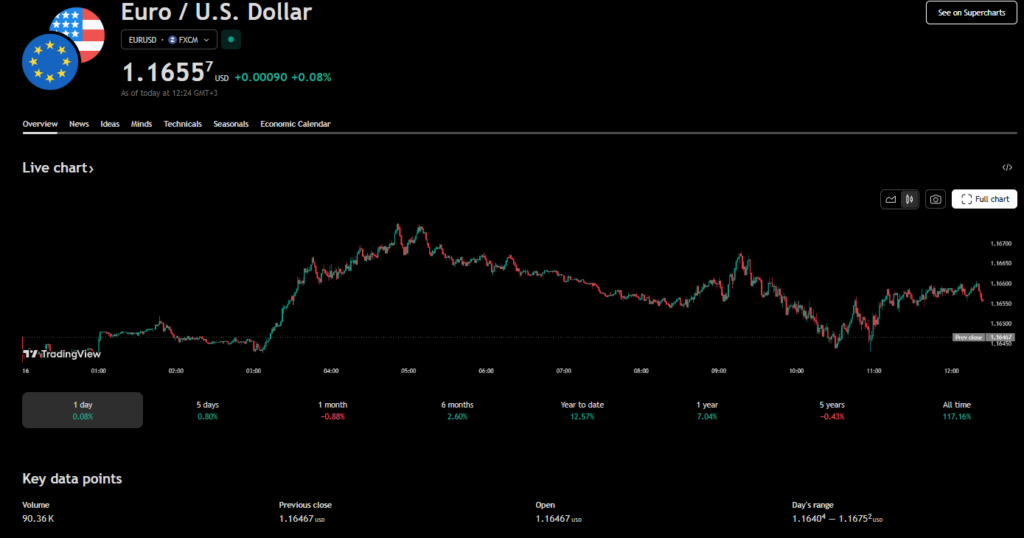Select the 1 day range
The width and height of the screenshot is (1024, 538).
(x=82, y=410)
